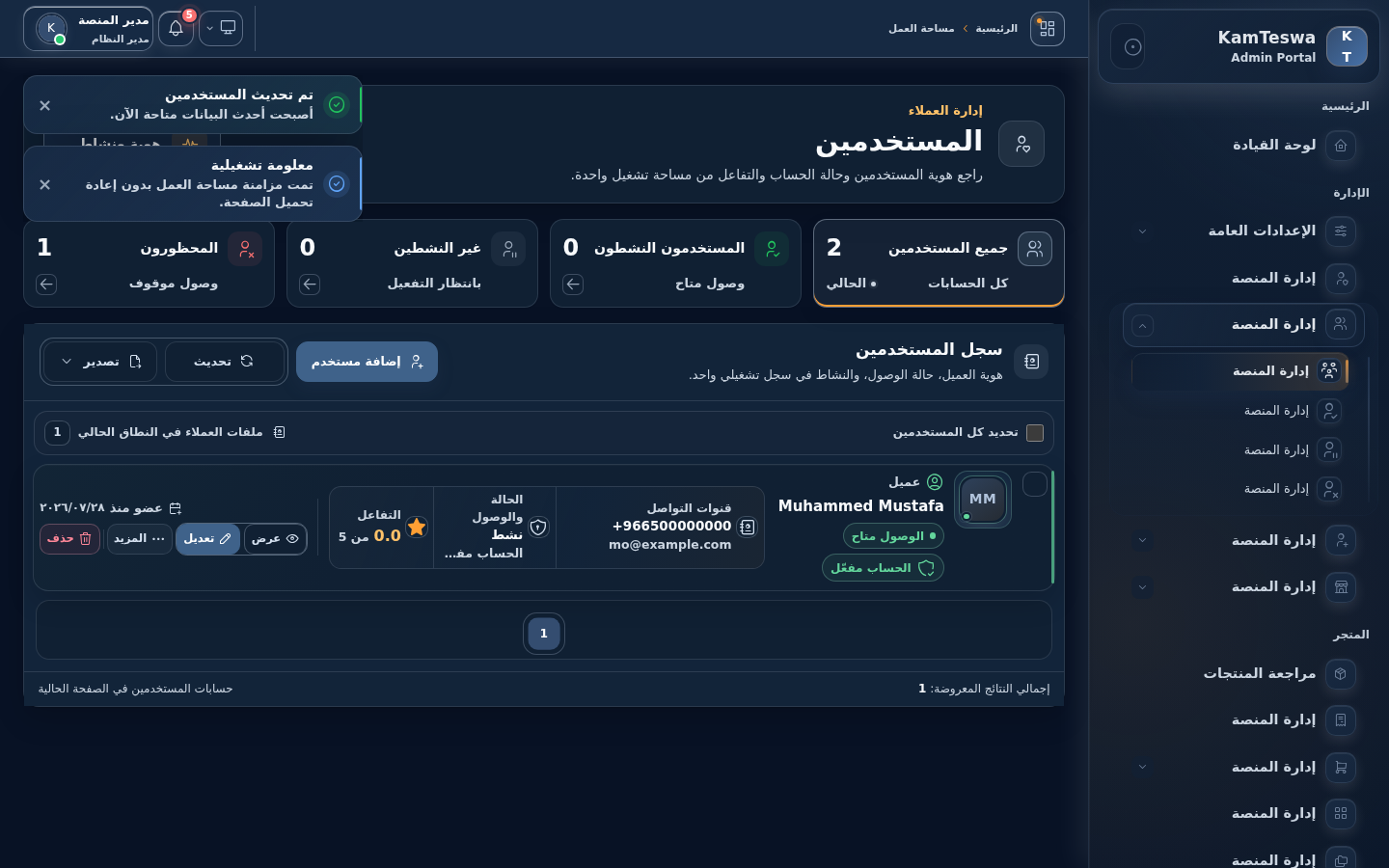Tick the checkbox for Muhammed Mustafa row
Image resolution: width=1389 pixels, height=868 pixels.
pos(1035,485)
